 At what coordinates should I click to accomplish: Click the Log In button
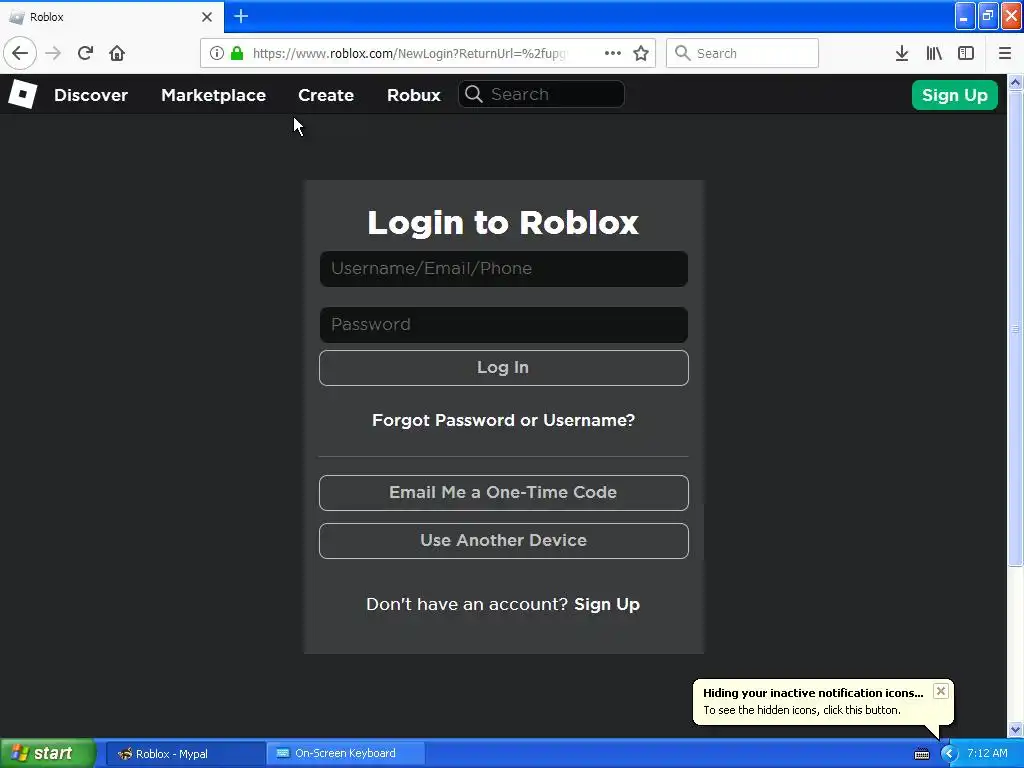[x=504, y=368]
